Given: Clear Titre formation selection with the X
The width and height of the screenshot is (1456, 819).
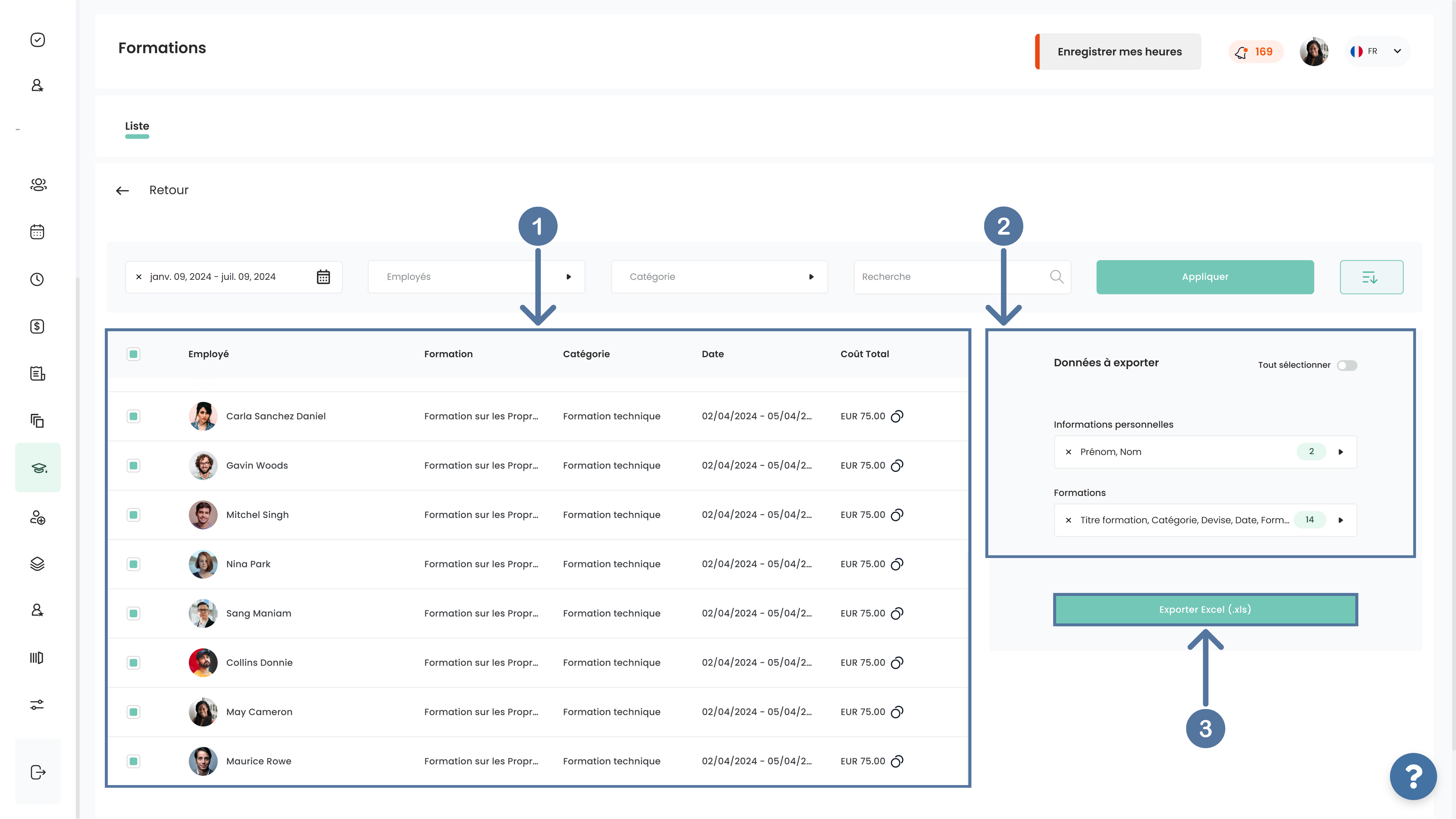Looking at the screenshot, I should pyautogui.click(x=1068, y=520).
